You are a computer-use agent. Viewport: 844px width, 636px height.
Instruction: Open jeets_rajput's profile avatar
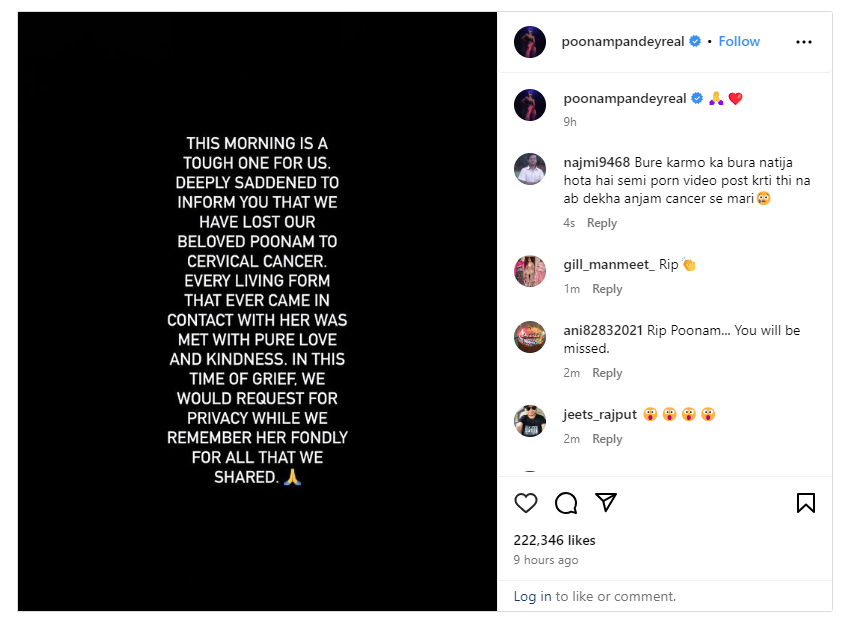pyautogui.click(x=530, y=421)
